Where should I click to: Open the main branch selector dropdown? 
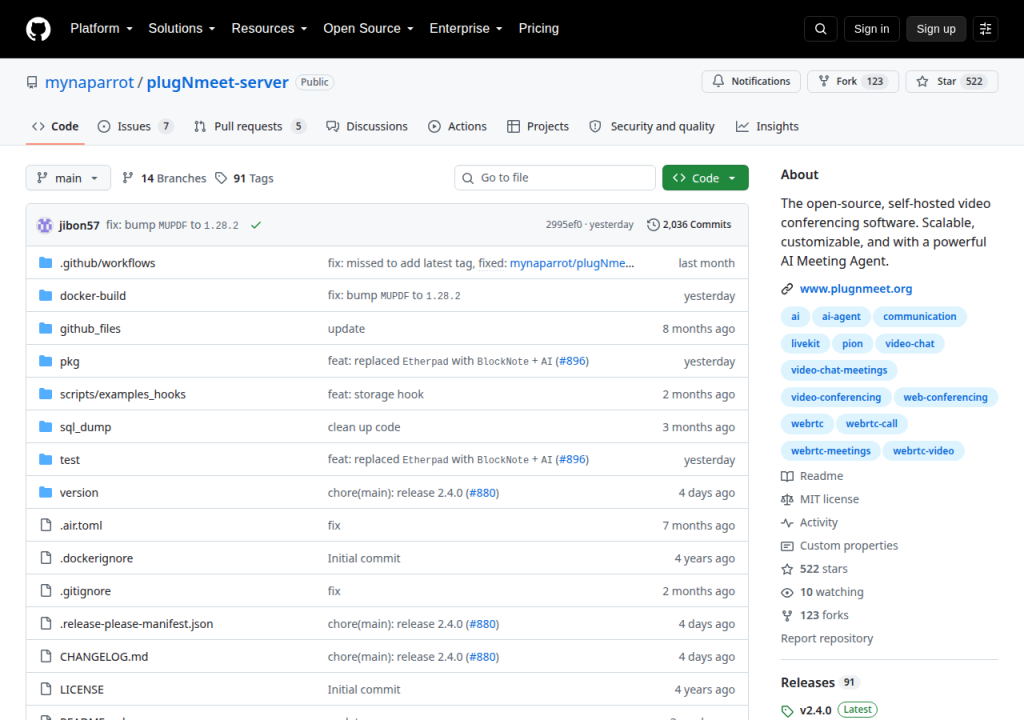(x=68, y=178)
